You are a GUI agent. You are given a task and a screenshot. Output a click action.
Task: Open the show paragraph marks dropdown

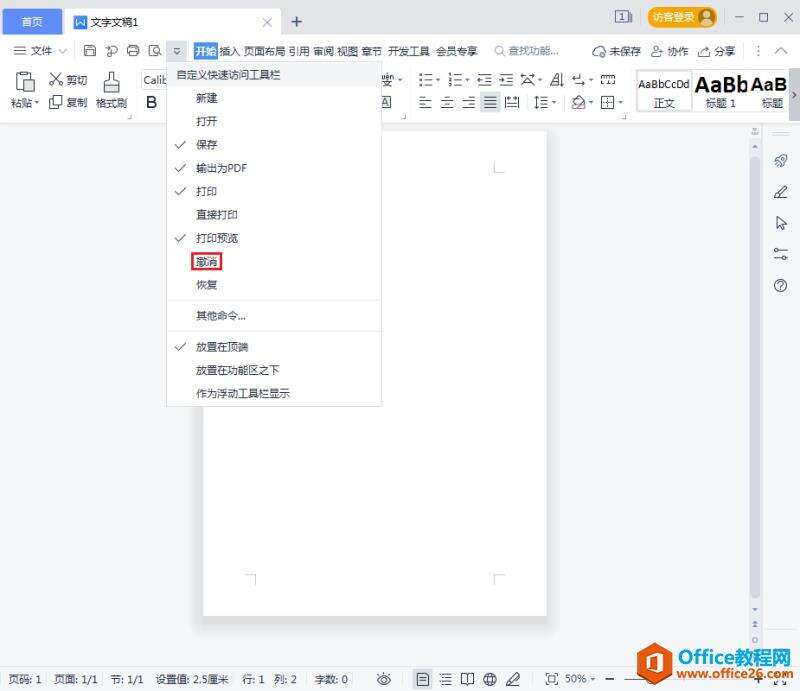(x=591, y=80)
